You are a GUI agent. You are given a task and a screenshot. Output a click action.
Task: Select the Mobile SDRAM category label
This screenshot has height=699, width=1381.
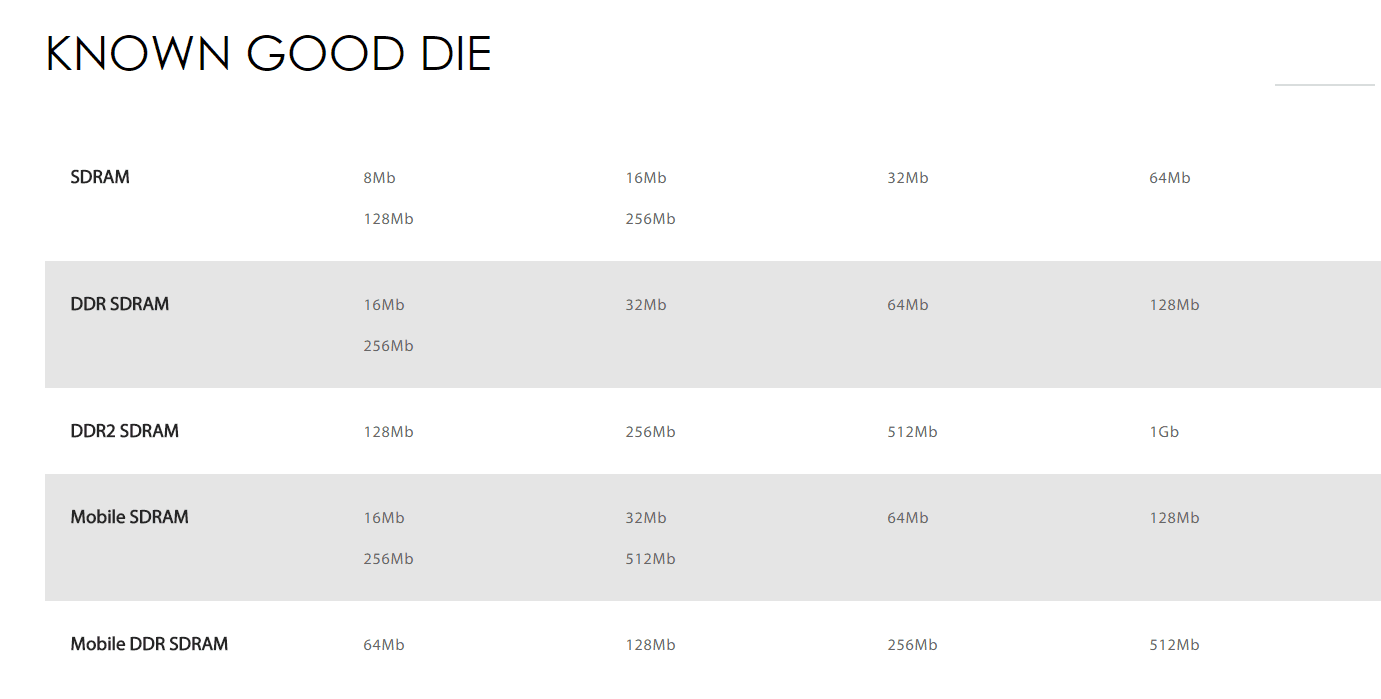(129, 517)
